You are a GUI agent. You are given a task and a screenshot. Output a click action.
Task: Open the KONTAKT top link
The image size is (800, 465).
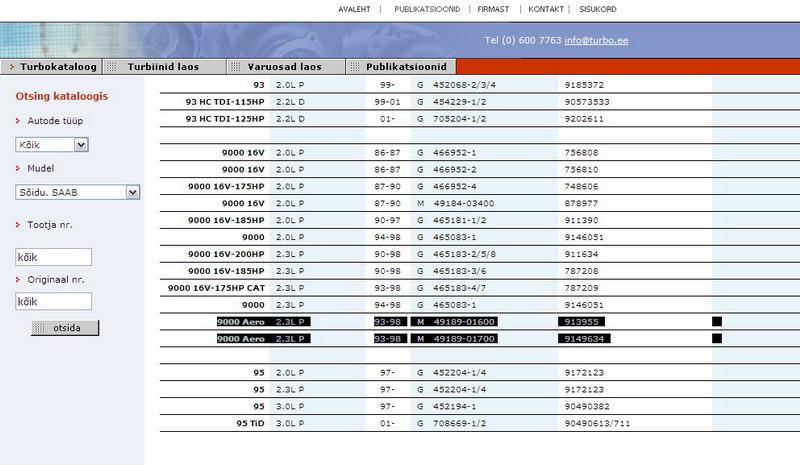[546, 8]
